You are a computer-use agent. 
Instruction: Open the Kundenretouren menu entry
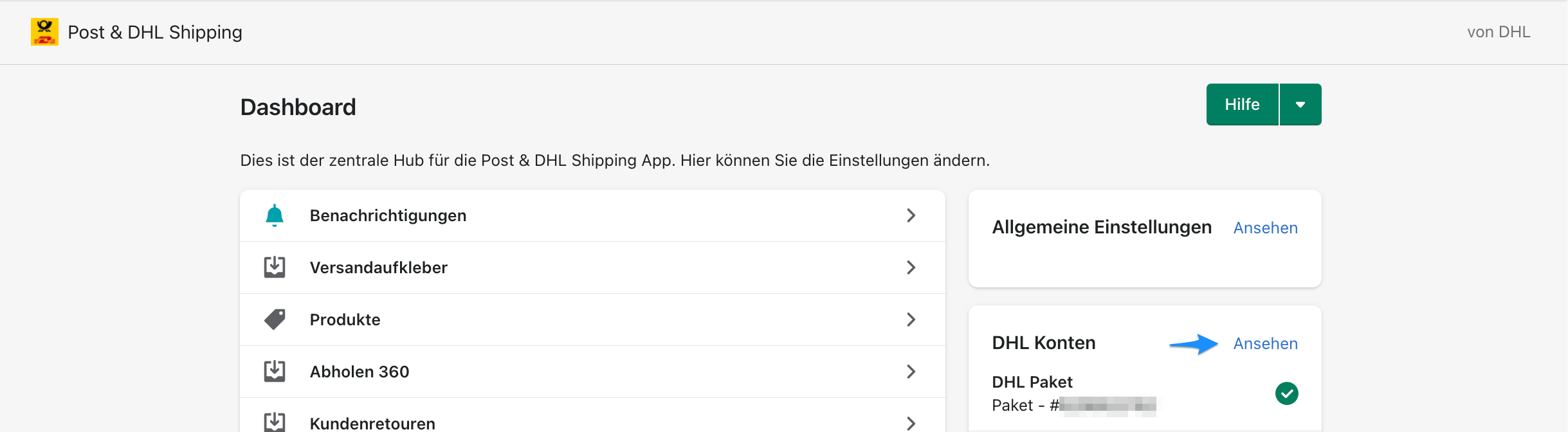[x=592, y=415]
